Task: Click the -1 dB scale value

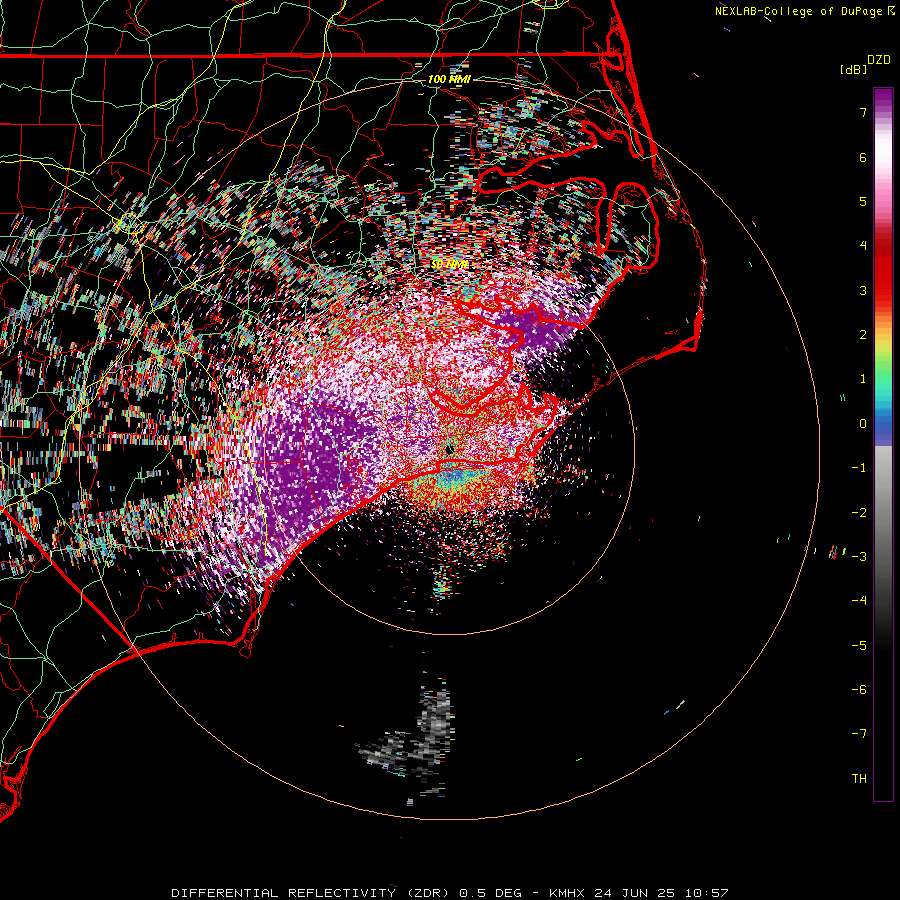Action: pyautogui.click(x=859, y=468)
